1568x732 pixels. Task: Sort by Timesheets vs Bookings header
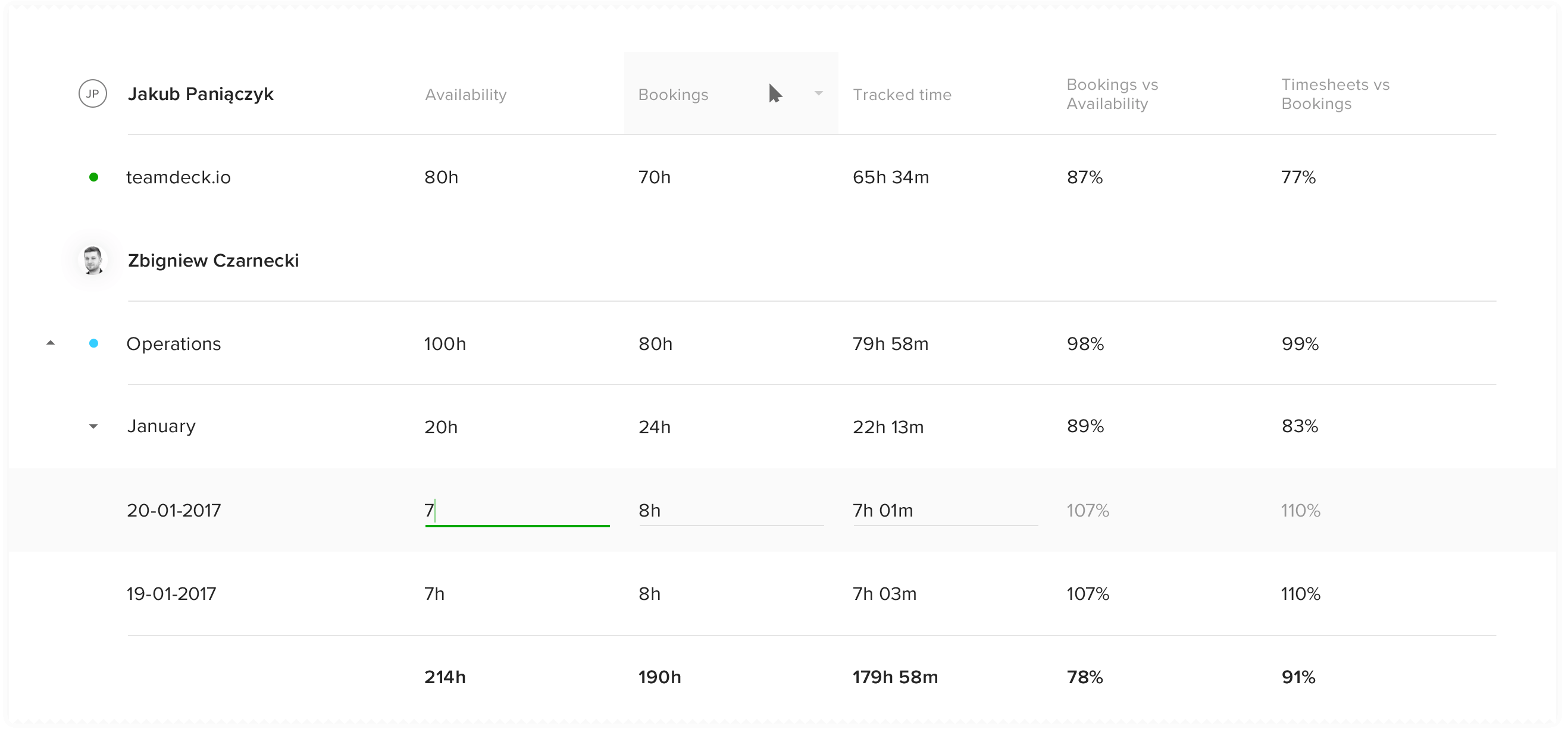[1335, 94]
